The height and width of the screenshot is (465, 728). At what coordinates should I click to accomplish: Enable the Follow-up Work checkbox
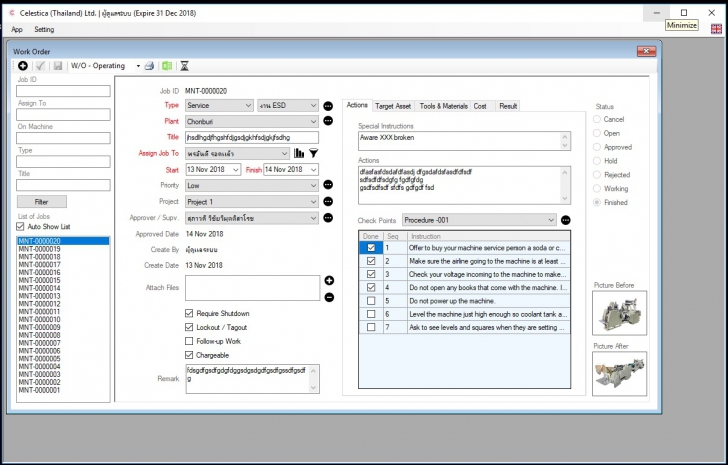click(x=190, y=341)
